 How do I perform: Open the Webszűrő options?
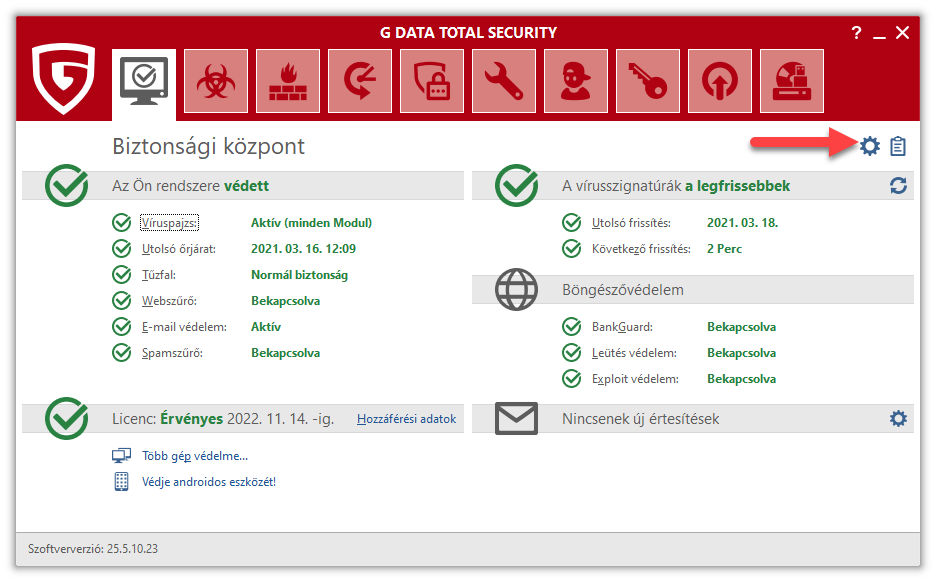click(169, 301)
